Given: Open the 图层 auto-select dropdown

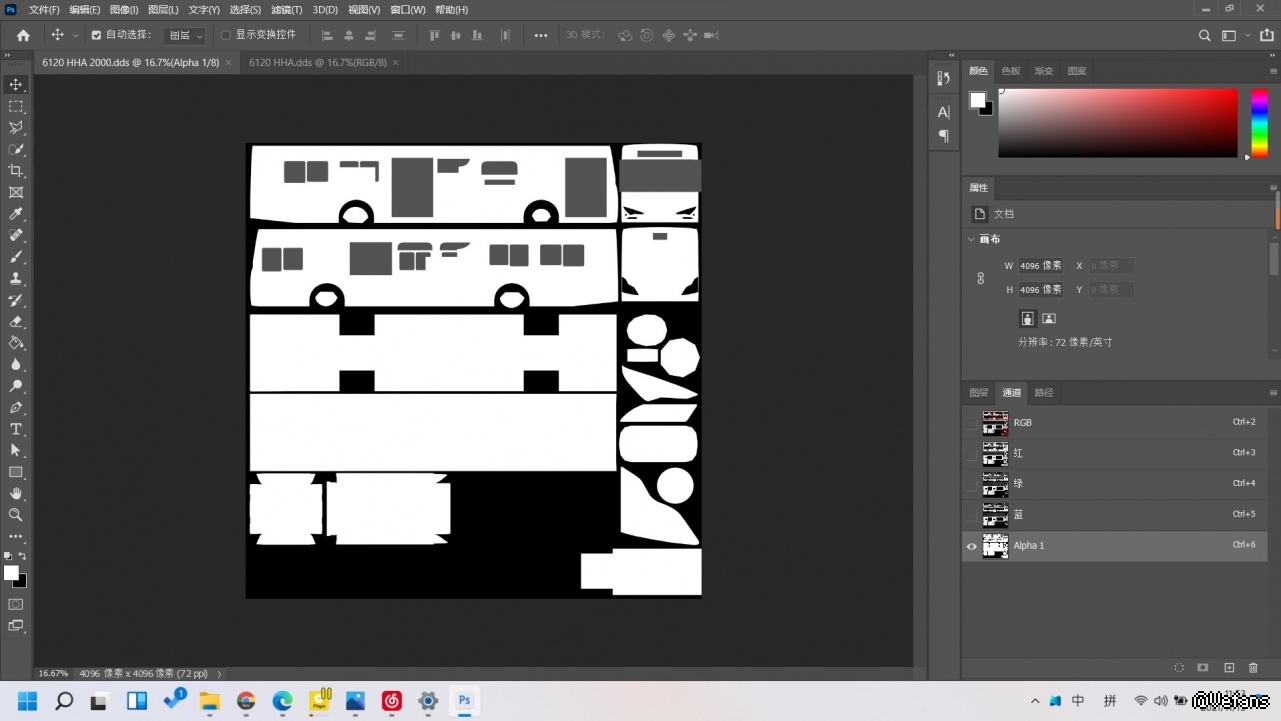Looking at the screenshot, I should [185, 35].
